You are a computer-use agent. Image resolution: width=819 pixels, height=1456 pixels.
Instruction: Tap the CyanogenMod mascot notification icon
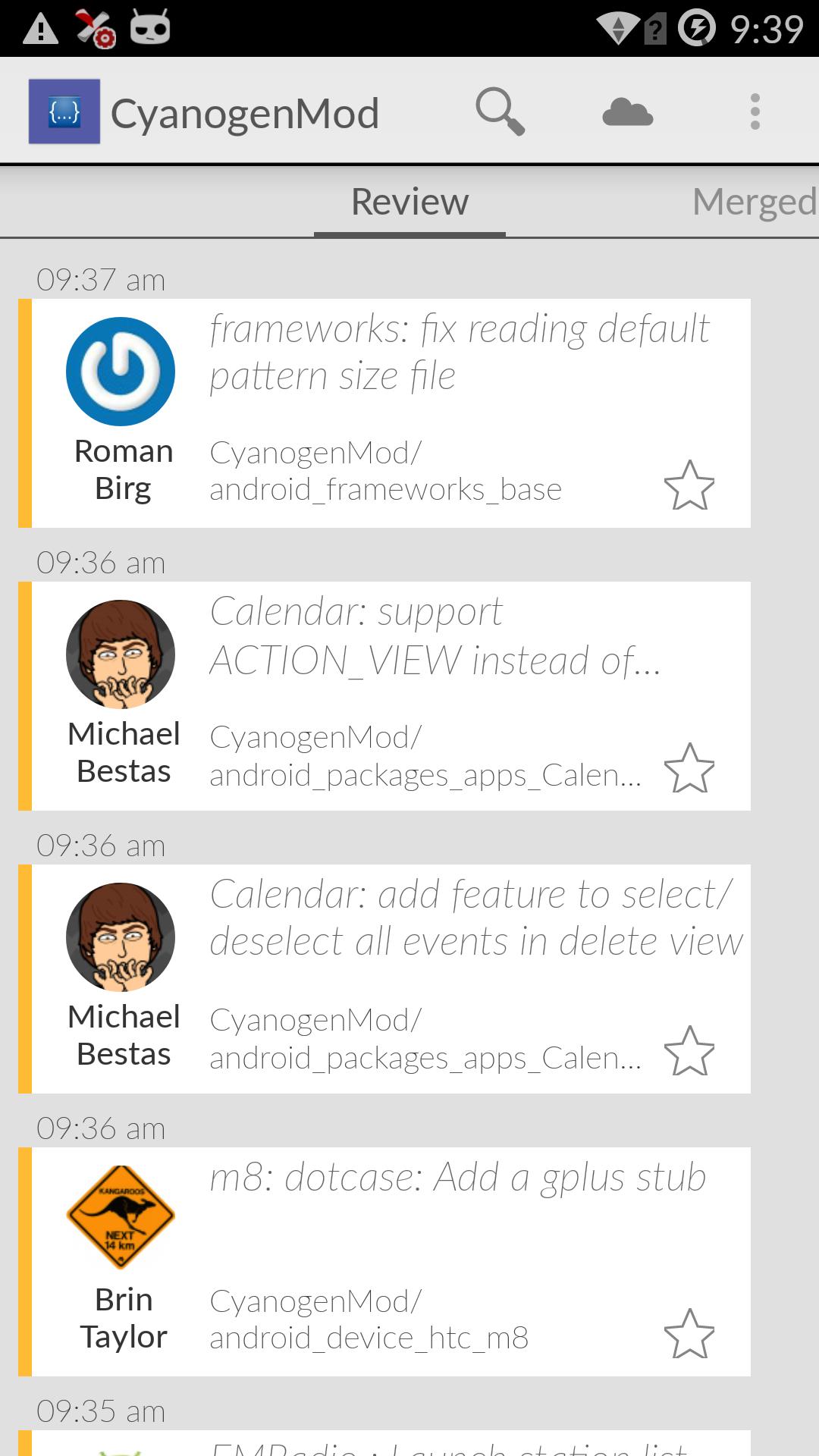pyautogui.click(x=150, y=28)
